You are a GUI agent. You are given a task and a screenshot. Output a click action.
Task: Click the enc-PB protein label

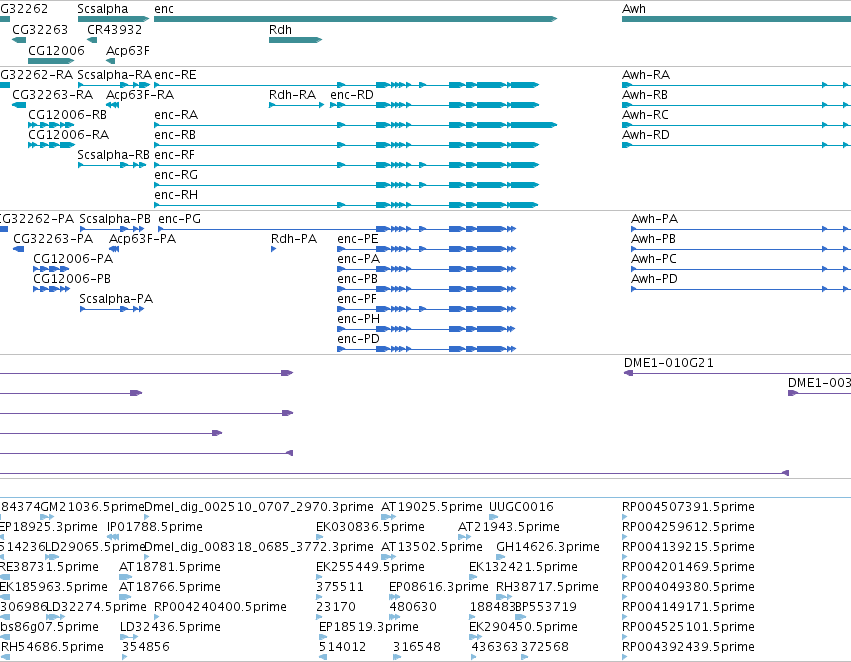[x=357, y=279]
